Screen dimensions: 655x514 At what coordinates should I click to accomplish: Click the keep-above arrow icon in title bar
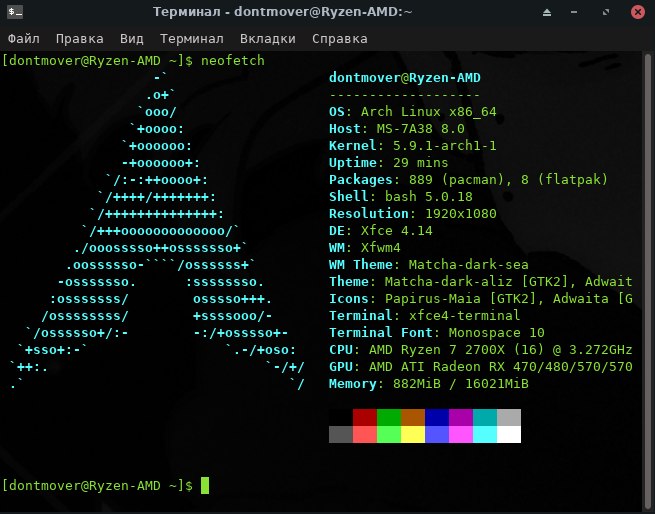coord(547,13)
